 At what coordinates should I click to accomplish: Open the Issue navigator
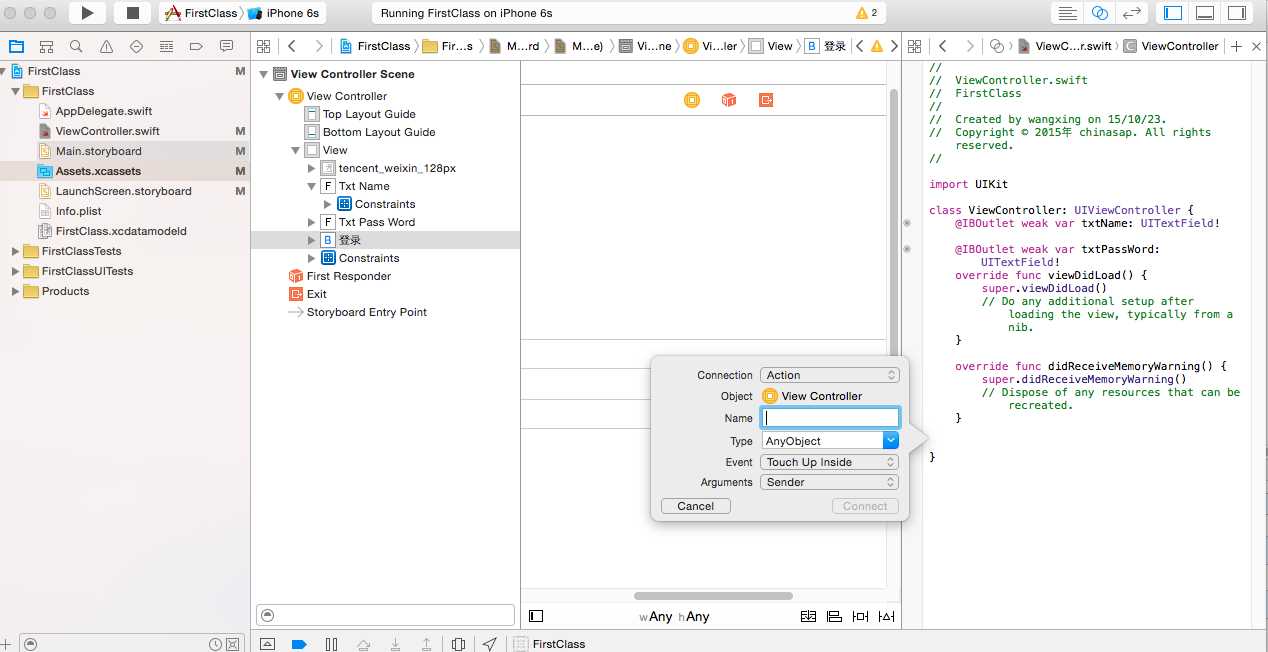pos(106,46)
